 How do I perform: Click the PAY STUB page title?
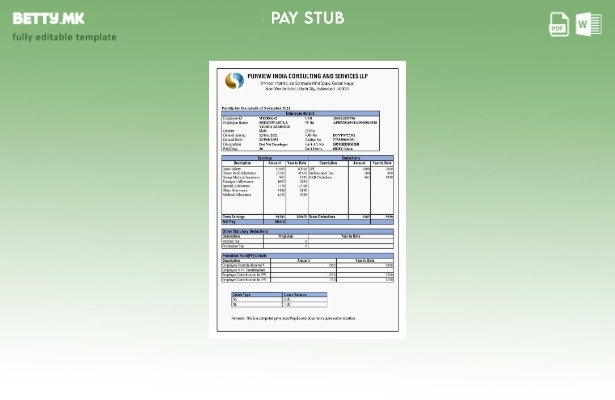coord(307,18)
